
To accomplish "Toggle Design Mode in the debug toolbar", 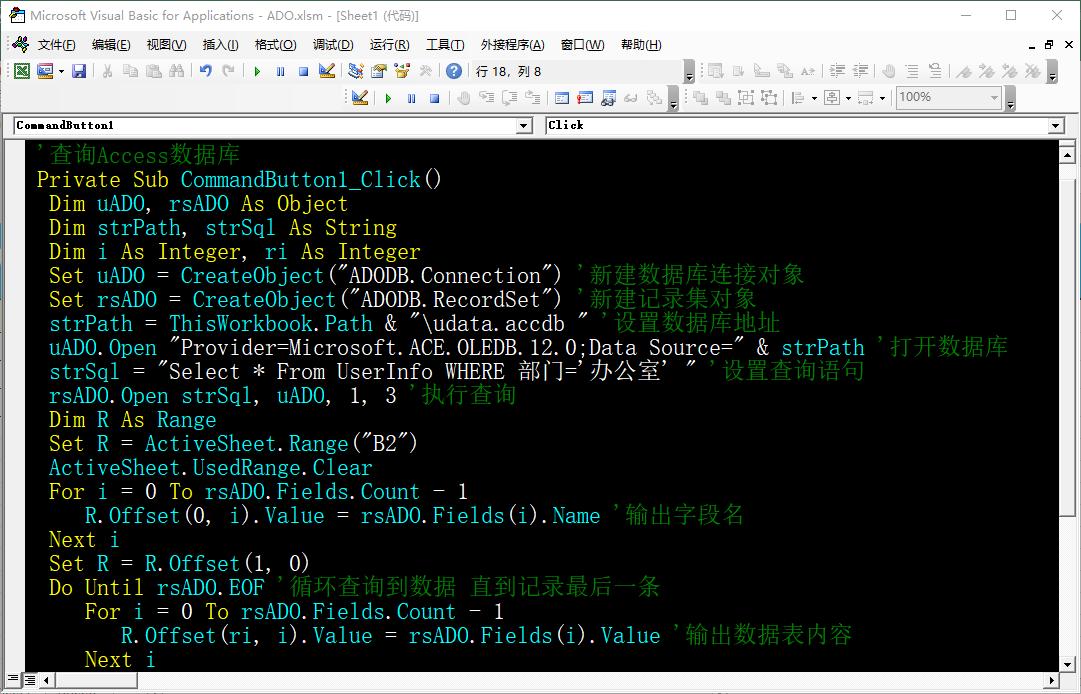I will tap(359, 98).
